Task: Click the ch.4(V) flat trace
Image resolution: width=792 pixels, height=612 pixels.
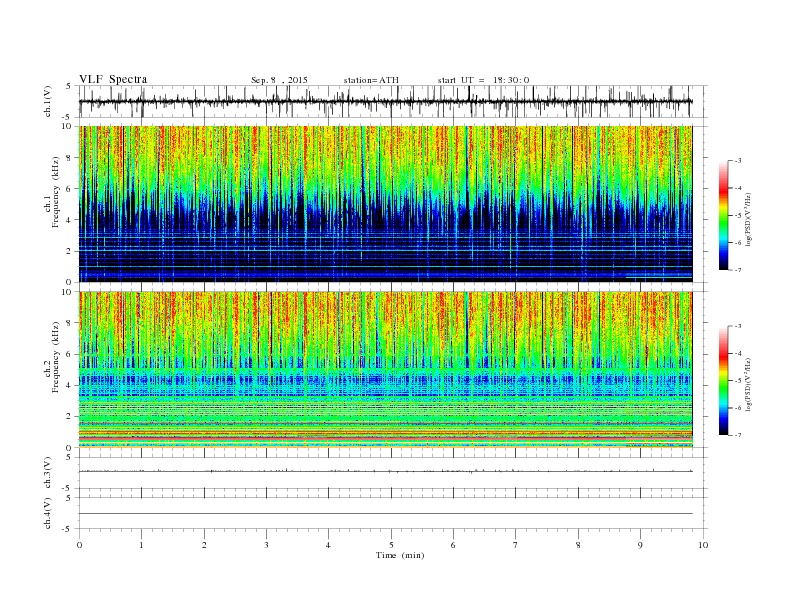Action: click(386, 514)
